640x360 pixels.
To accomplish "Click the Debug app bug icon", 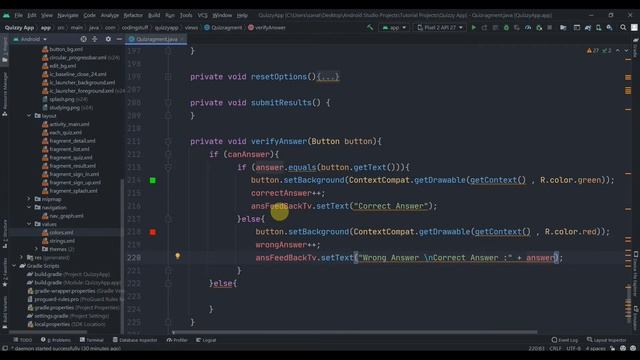I will [x=506, y=27].
